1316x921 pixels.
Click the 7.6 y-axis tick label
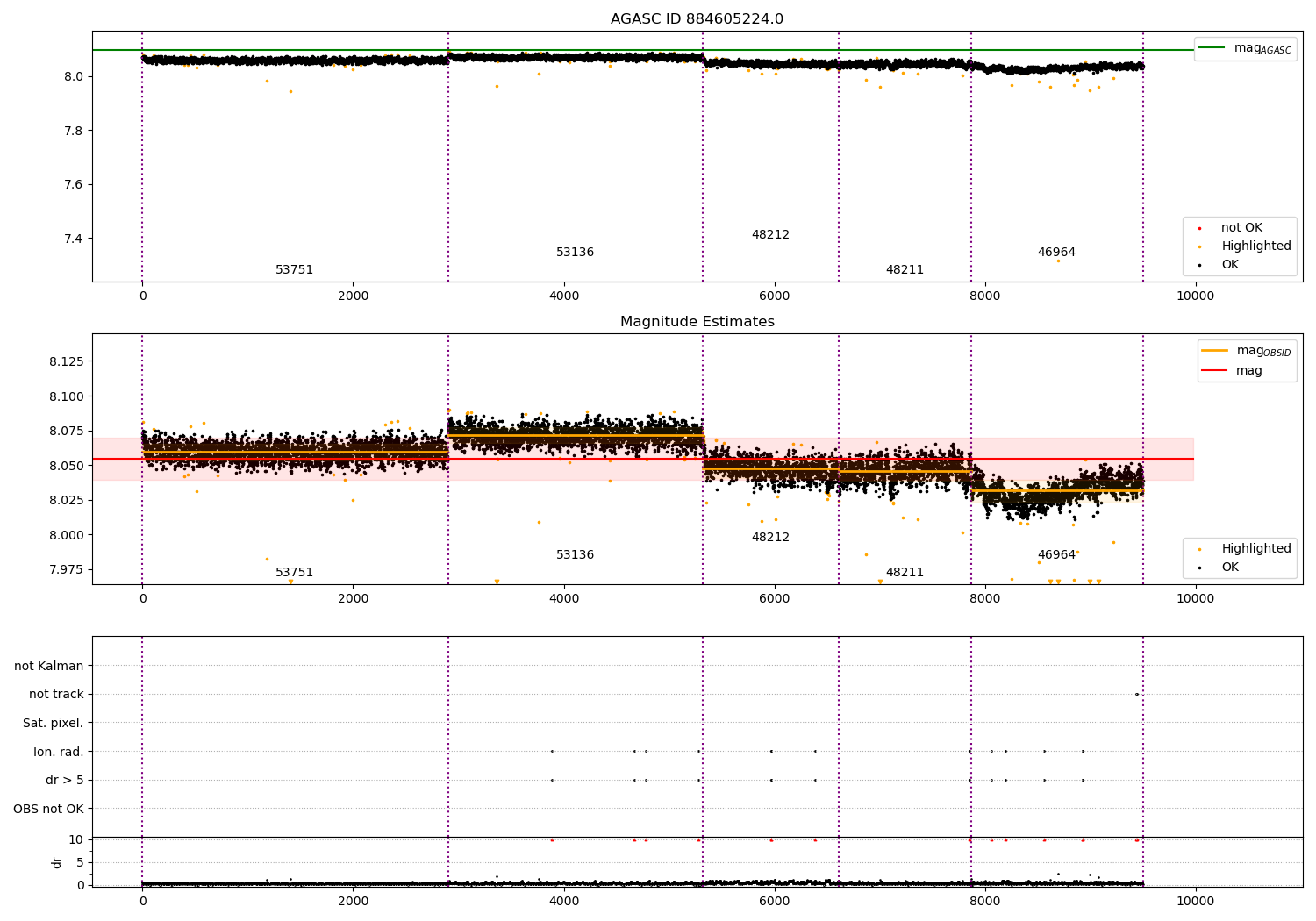[74, 185]
